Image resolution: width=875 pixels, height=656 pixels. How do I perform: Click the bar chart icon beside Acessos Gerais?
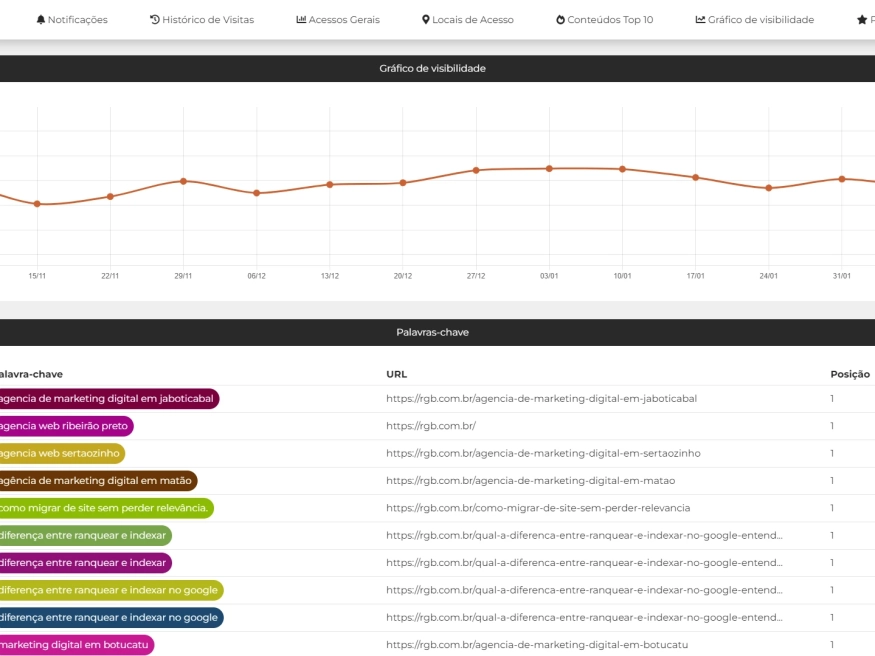click(x=301, y=20)
